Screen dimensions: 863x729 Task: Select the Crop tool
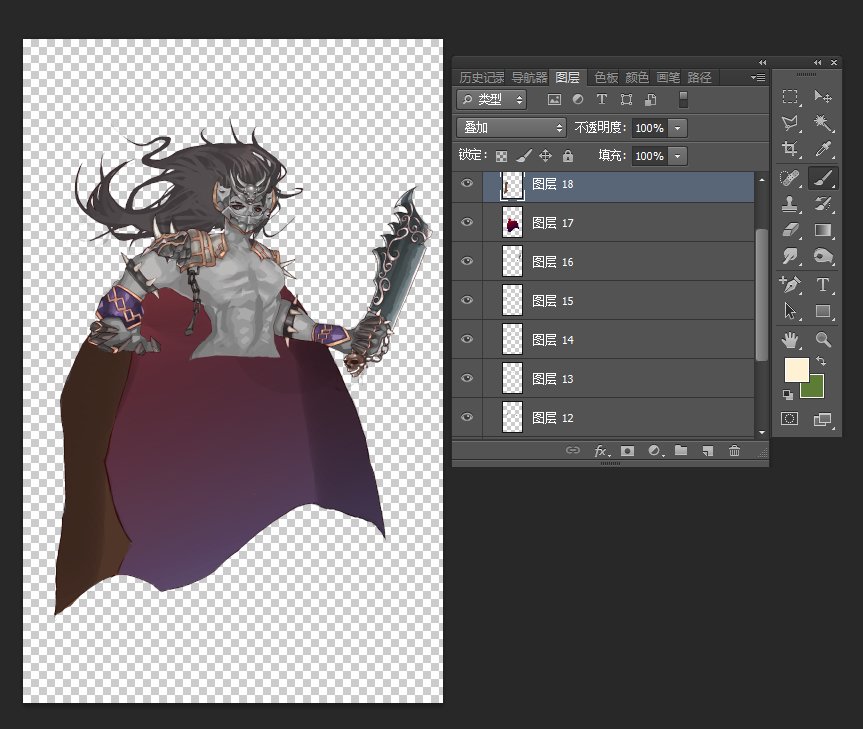pyautogui.click(x=790, y=149)
